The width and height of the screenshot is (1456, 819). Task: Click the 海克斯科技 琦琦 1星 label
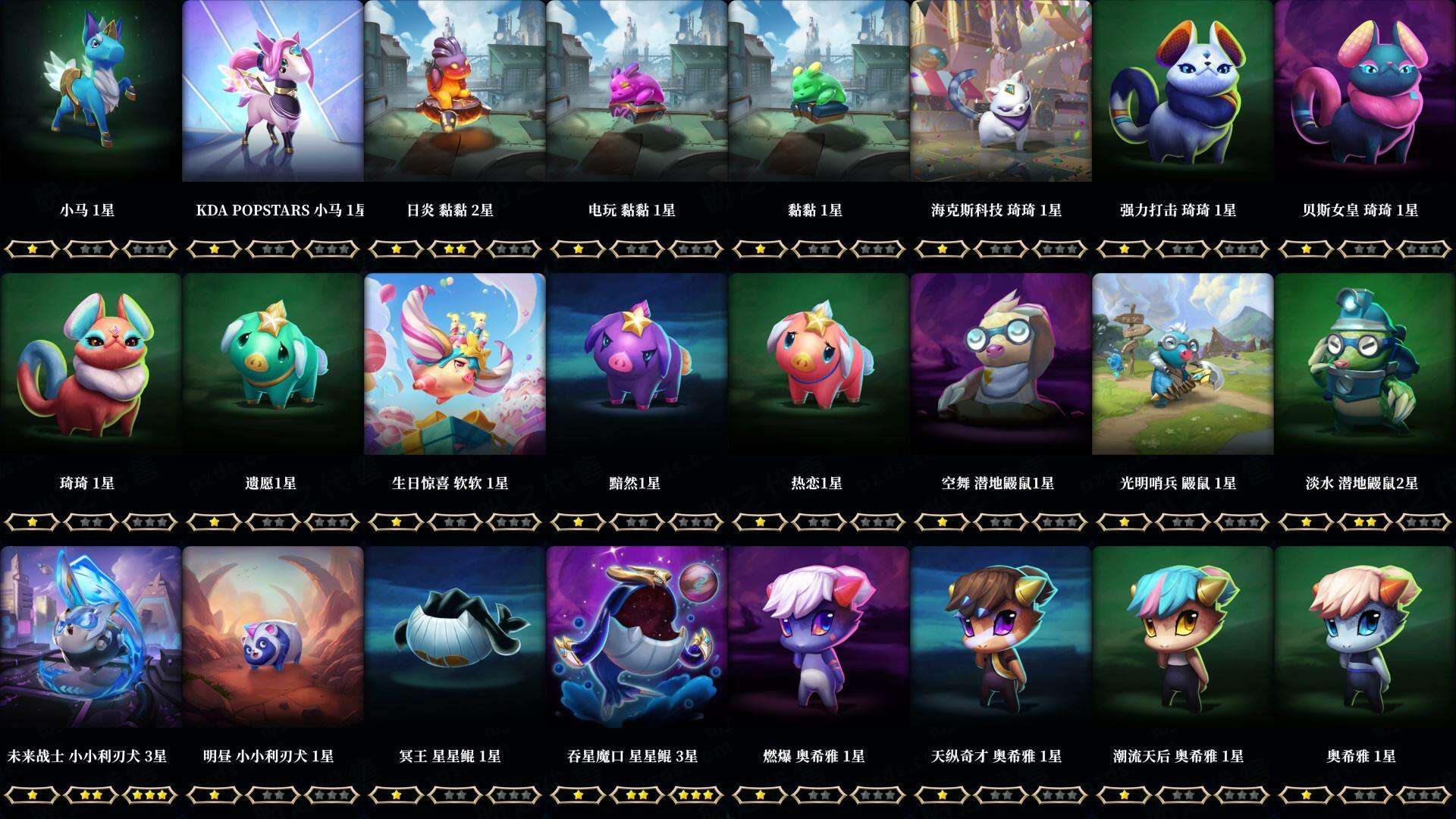click(996, 210)
